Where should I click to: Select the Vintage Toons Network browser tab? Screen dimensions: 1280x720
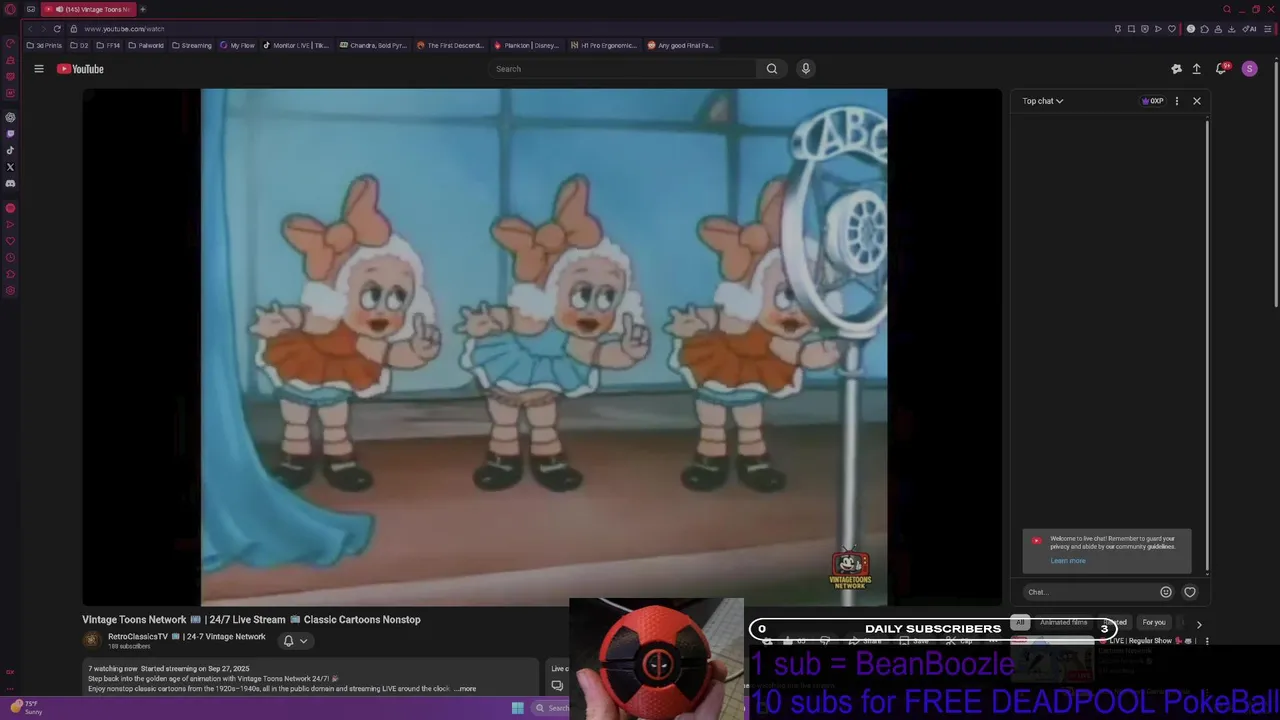tap(88, 9)
